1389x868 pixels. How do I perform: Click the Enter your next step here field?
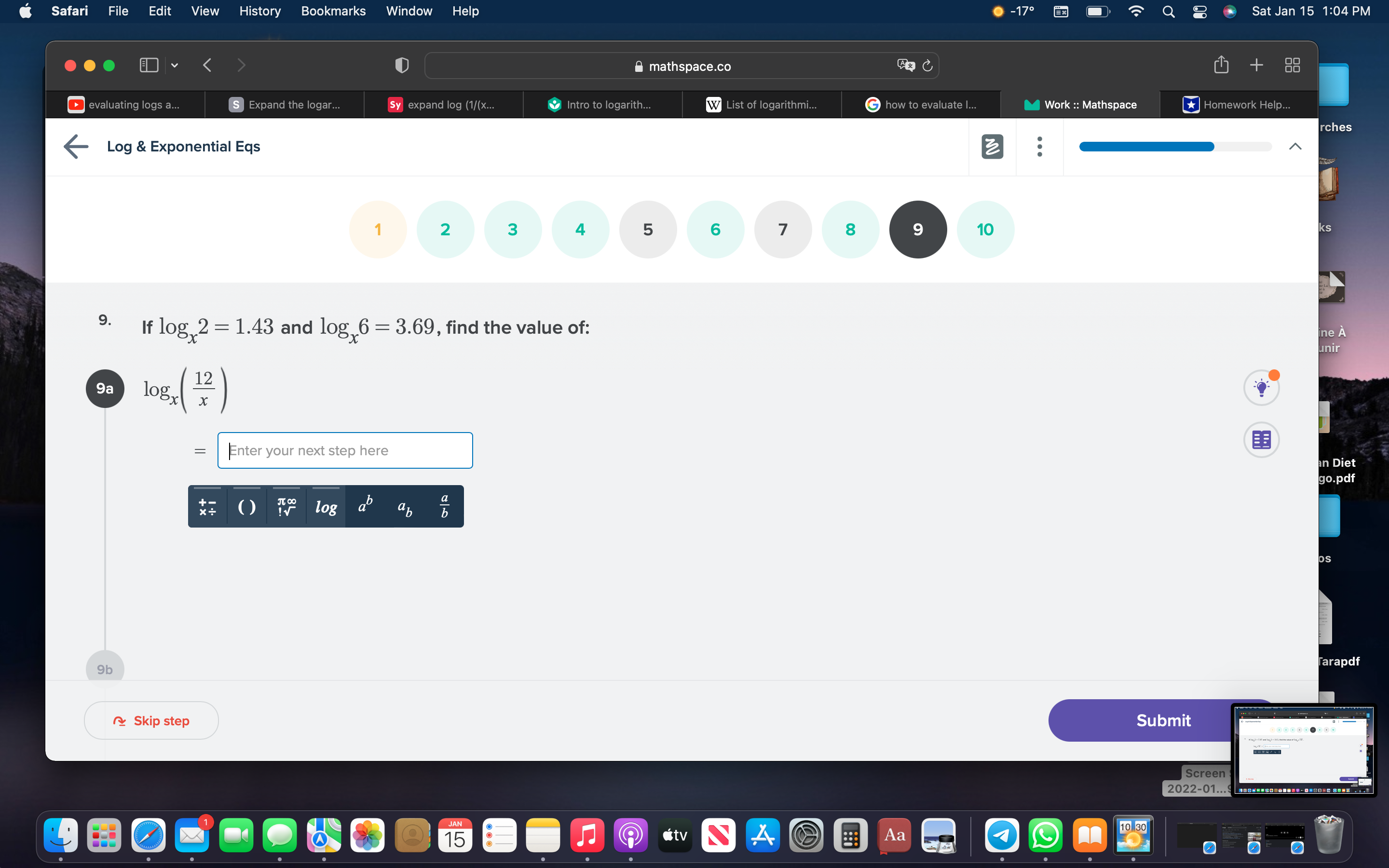(x=345, y=450)
